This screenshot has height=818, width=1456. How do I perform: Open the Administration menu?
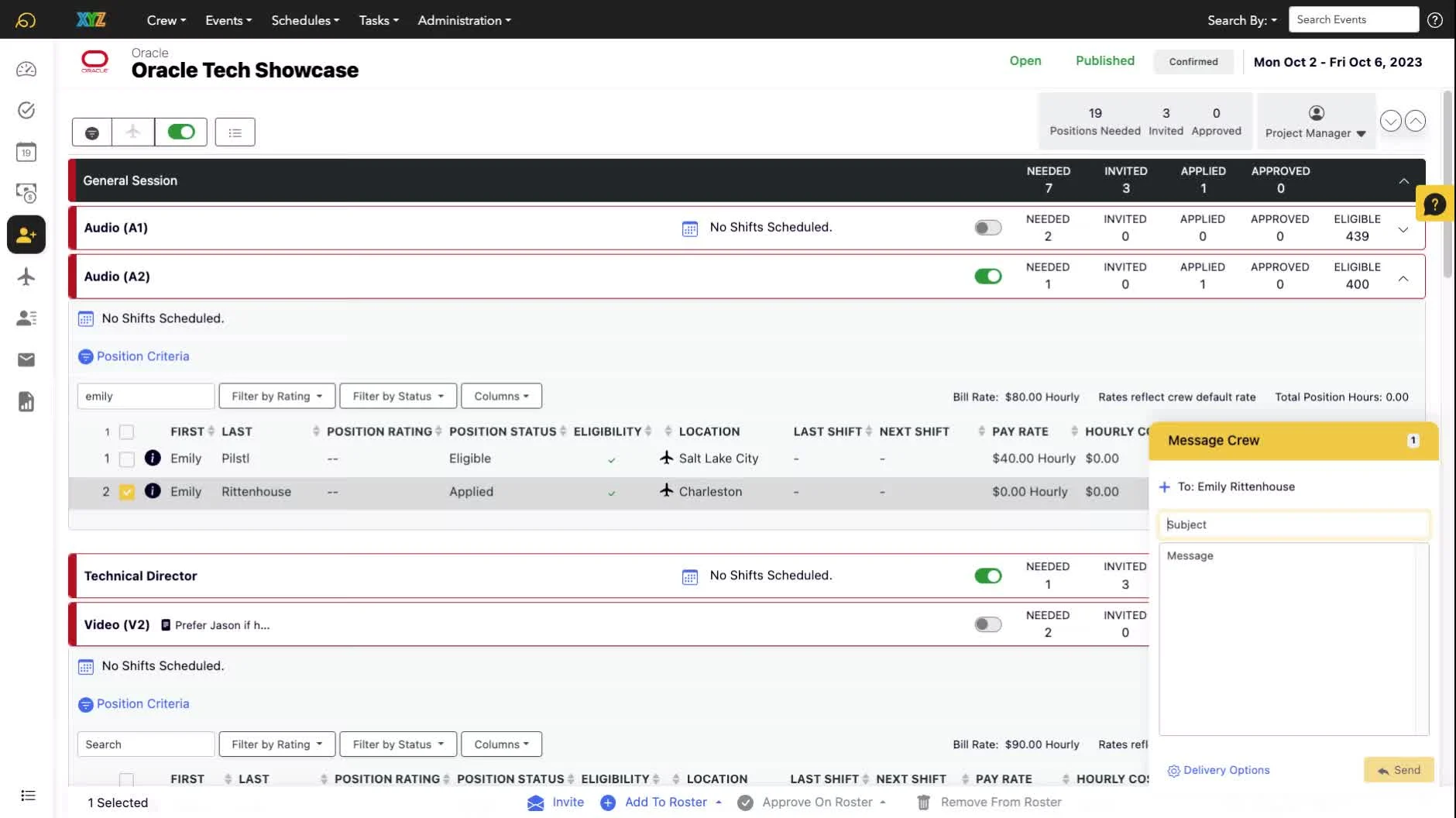465,20
